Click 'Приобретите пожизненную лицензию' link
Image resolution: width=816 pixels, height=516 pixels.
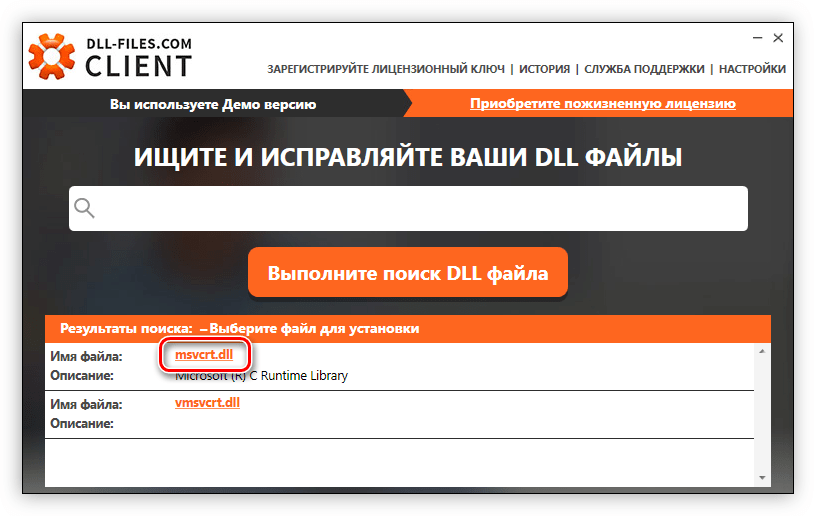[602, 104]
